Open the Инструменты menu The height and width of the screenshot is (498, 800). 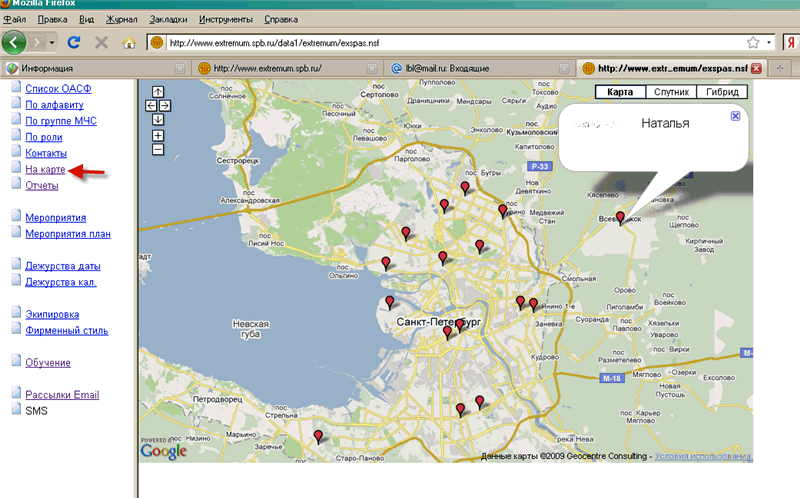point(226,19)
